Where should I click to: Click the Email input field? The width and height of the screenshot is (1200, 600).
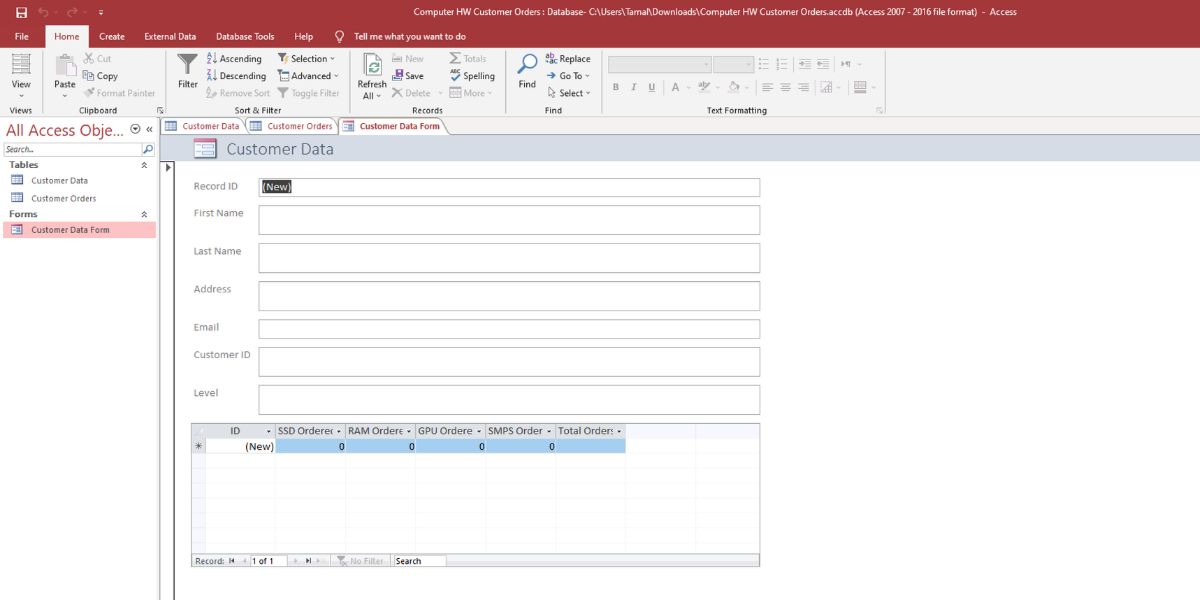point(508,329)
